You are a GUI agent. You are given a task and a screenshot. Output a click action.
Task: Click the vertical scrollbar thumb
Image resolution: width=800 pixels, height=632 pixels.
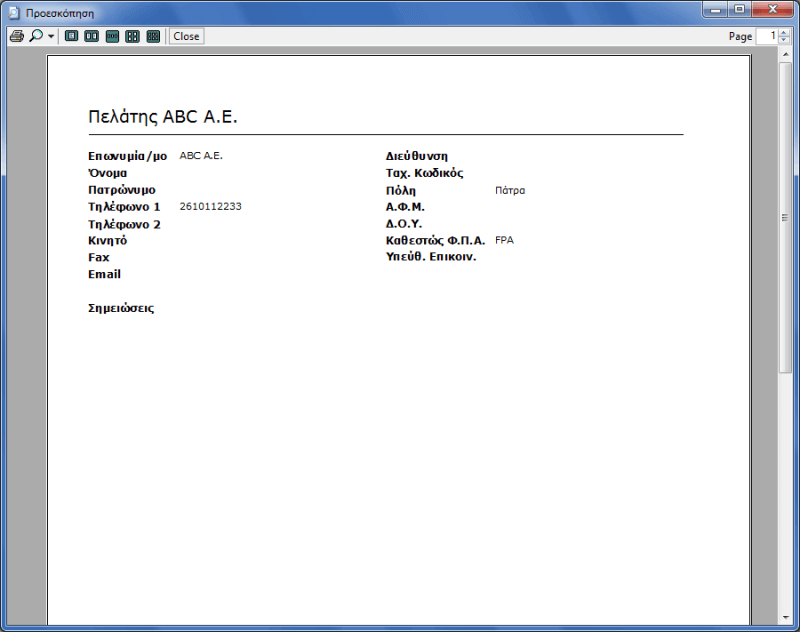[785, 217]
